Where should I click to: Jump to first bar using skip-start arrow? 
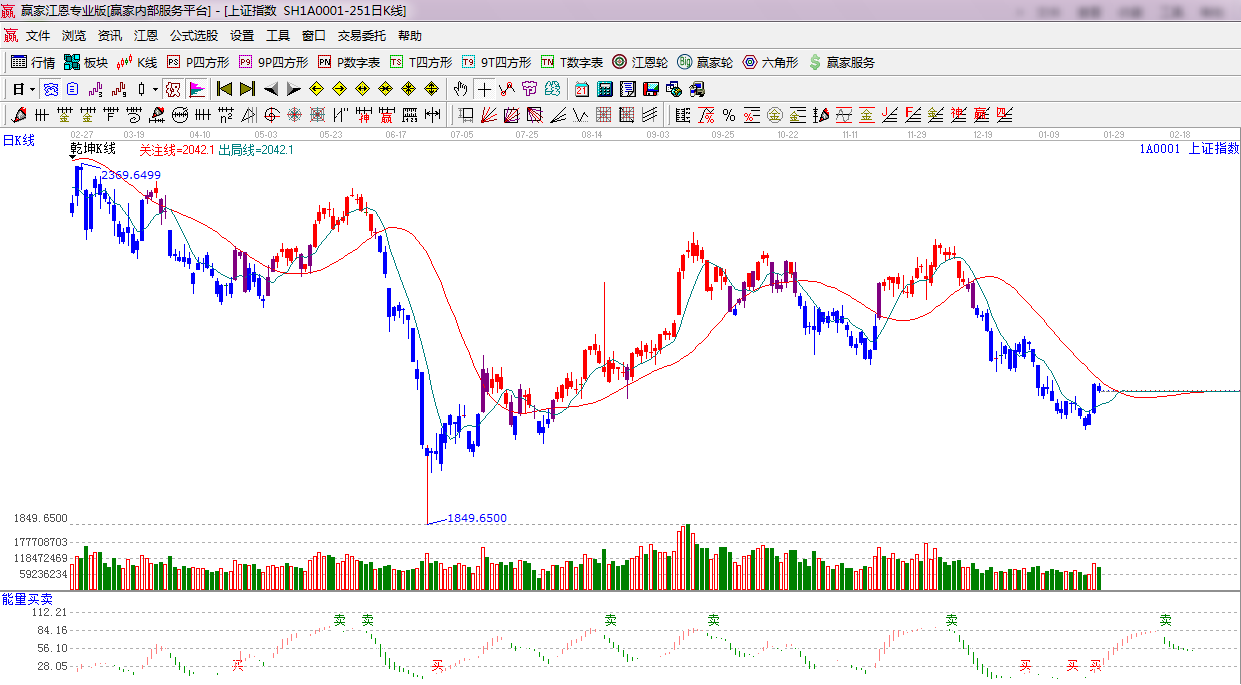coord(224,89)
